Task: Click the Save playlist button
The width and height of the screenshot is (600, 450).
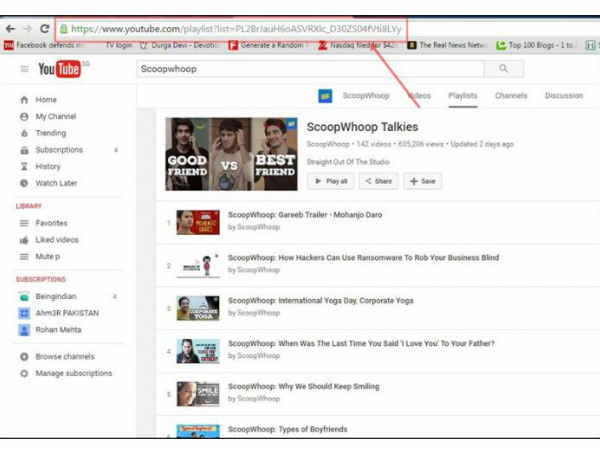Action: (422, 181)
